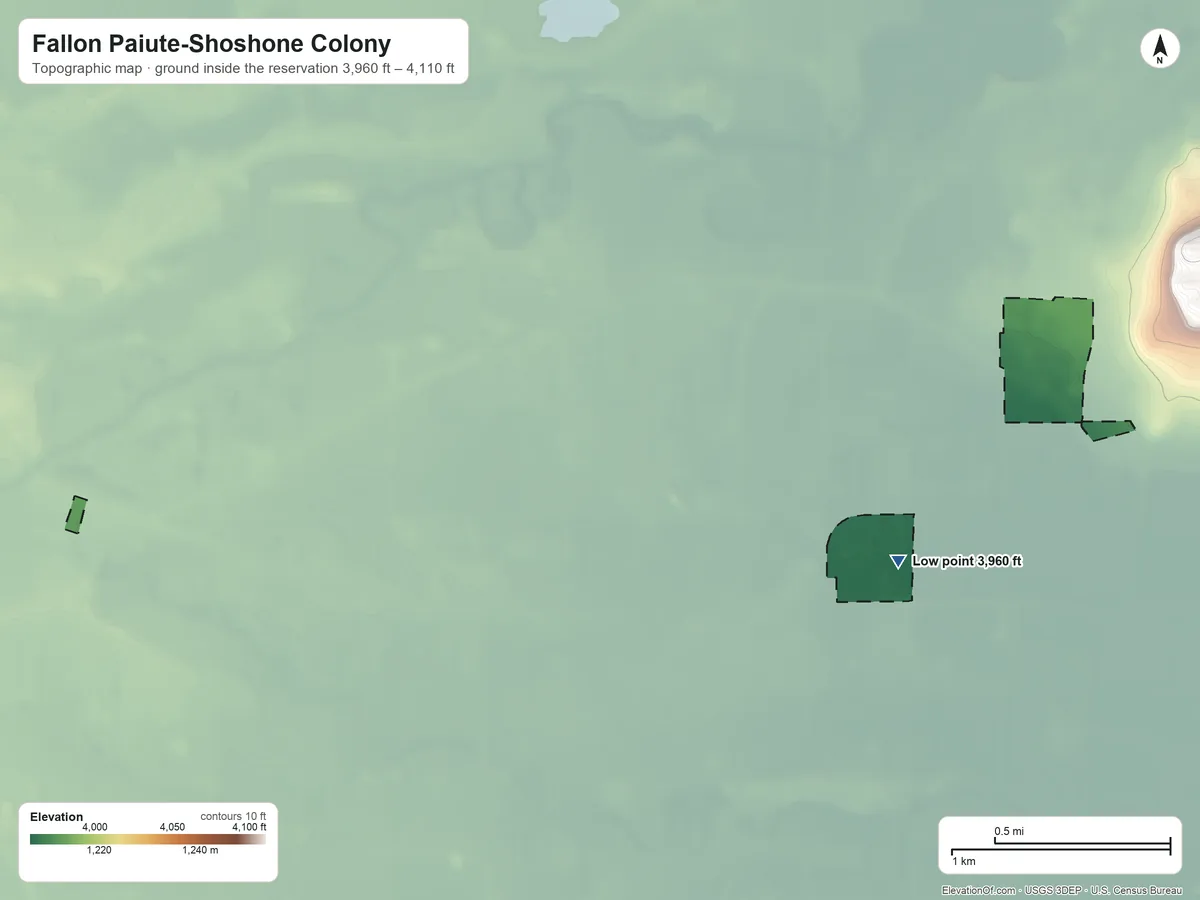Click the '0.5 mi' scale bar label

(1009, 831)
